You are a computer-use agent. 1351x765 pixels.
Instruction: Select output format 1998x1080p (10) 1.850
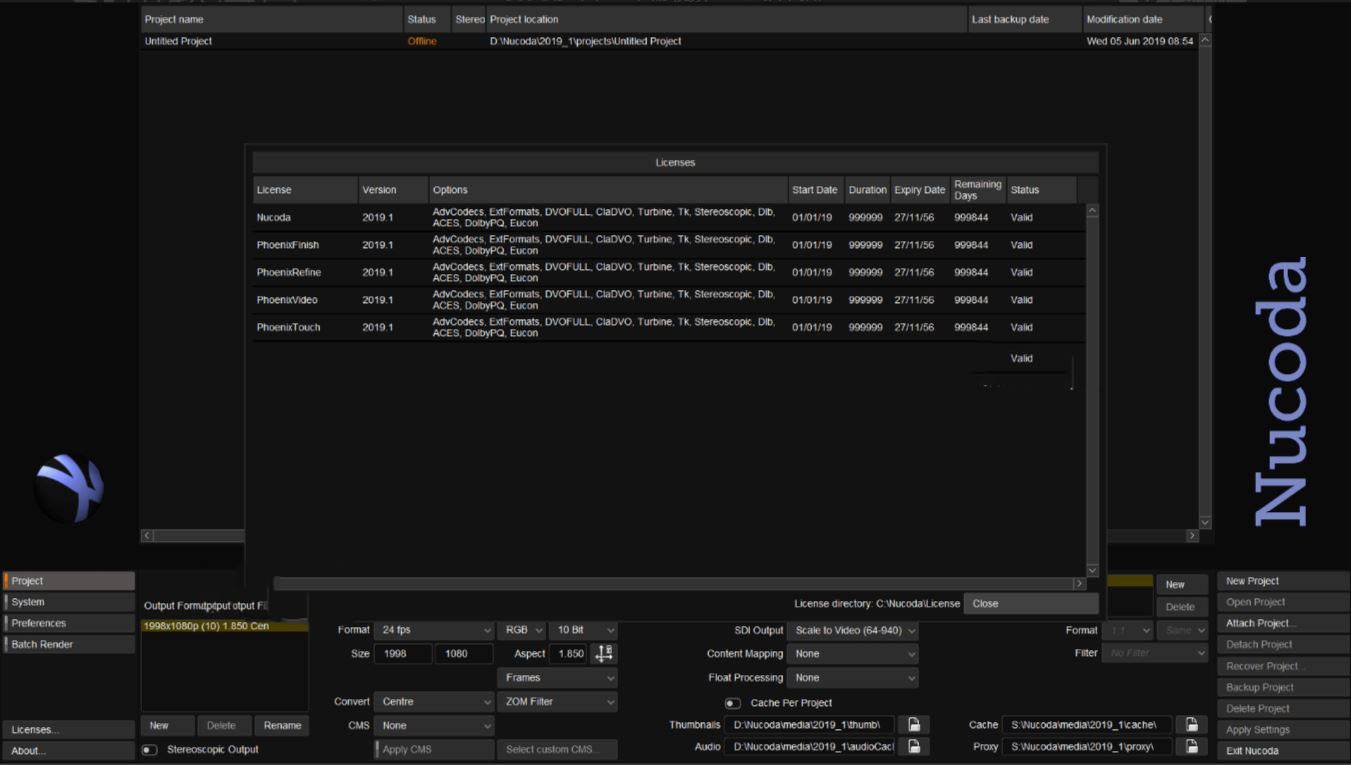click(x=224, y=626)
